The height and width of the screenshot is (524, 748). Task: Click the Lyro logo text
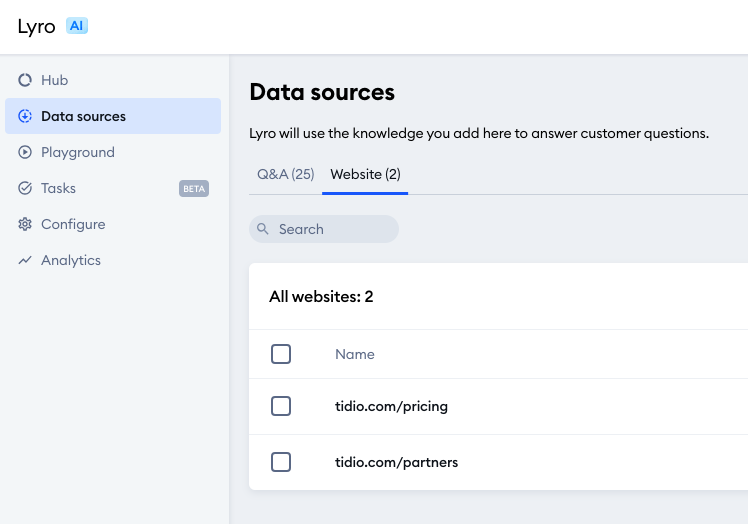pyautogui.click(x=36, y=27)
